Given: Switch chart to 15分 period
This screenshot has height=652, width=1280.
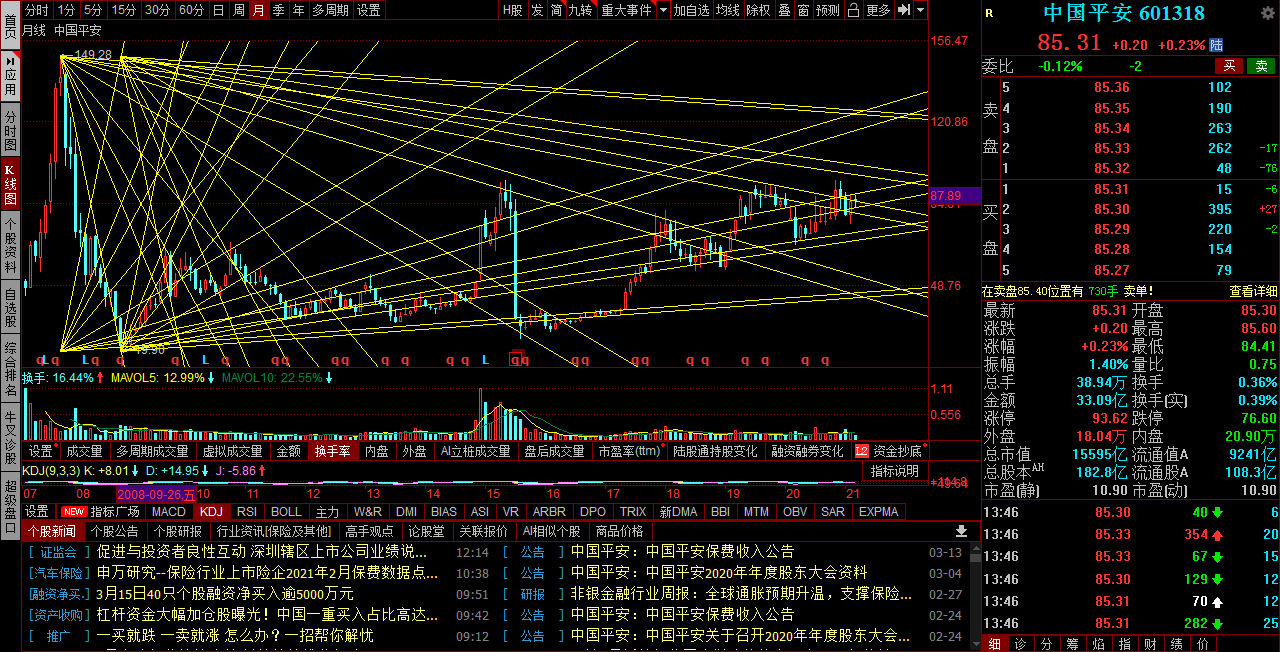Looking at the screenshot, I should [x=124, y=10].
